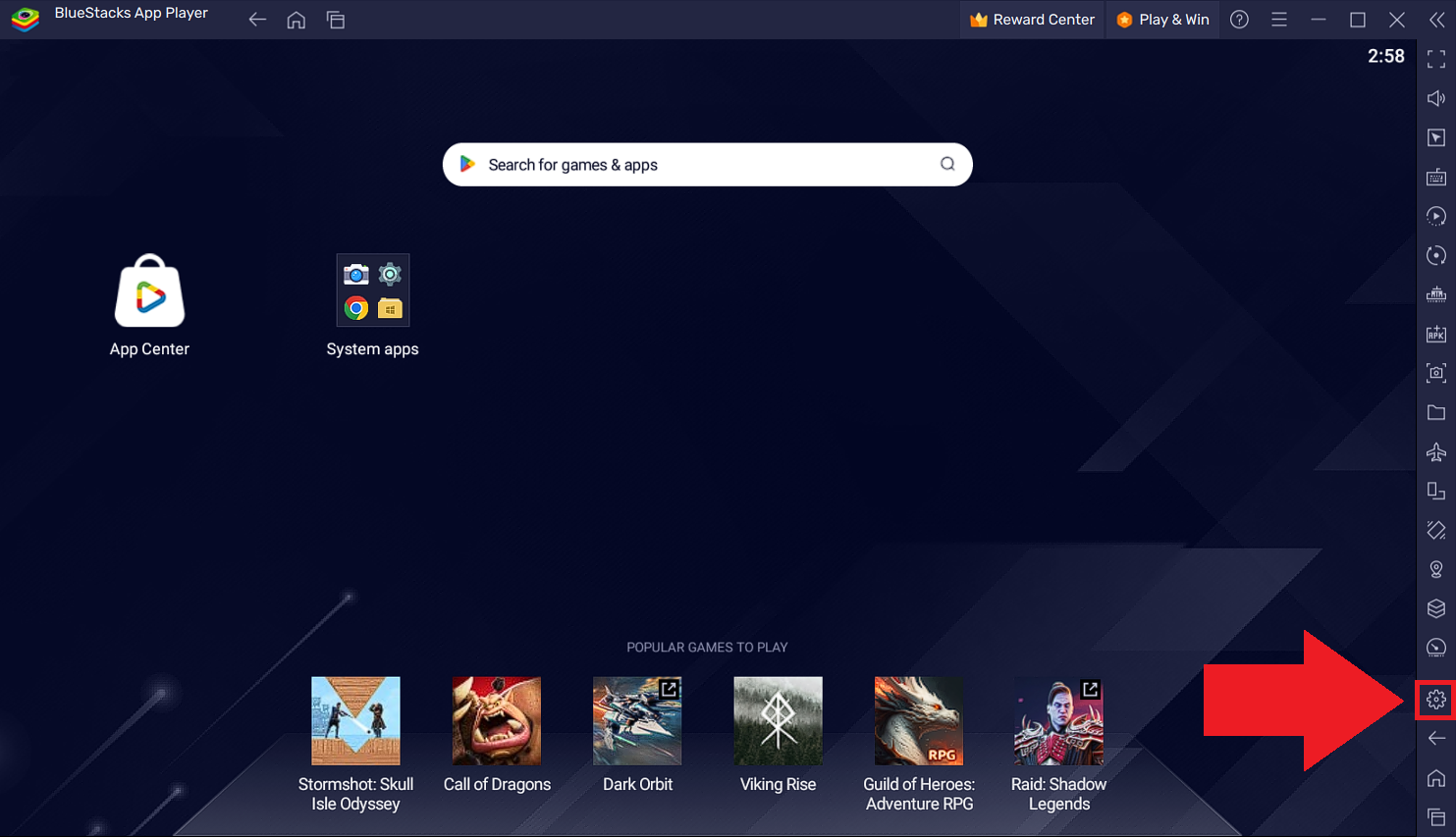The image size is (1456, 837).
Task: Click the POPULAR GAMES TO PLAY heading
Action: click(707, 648)
